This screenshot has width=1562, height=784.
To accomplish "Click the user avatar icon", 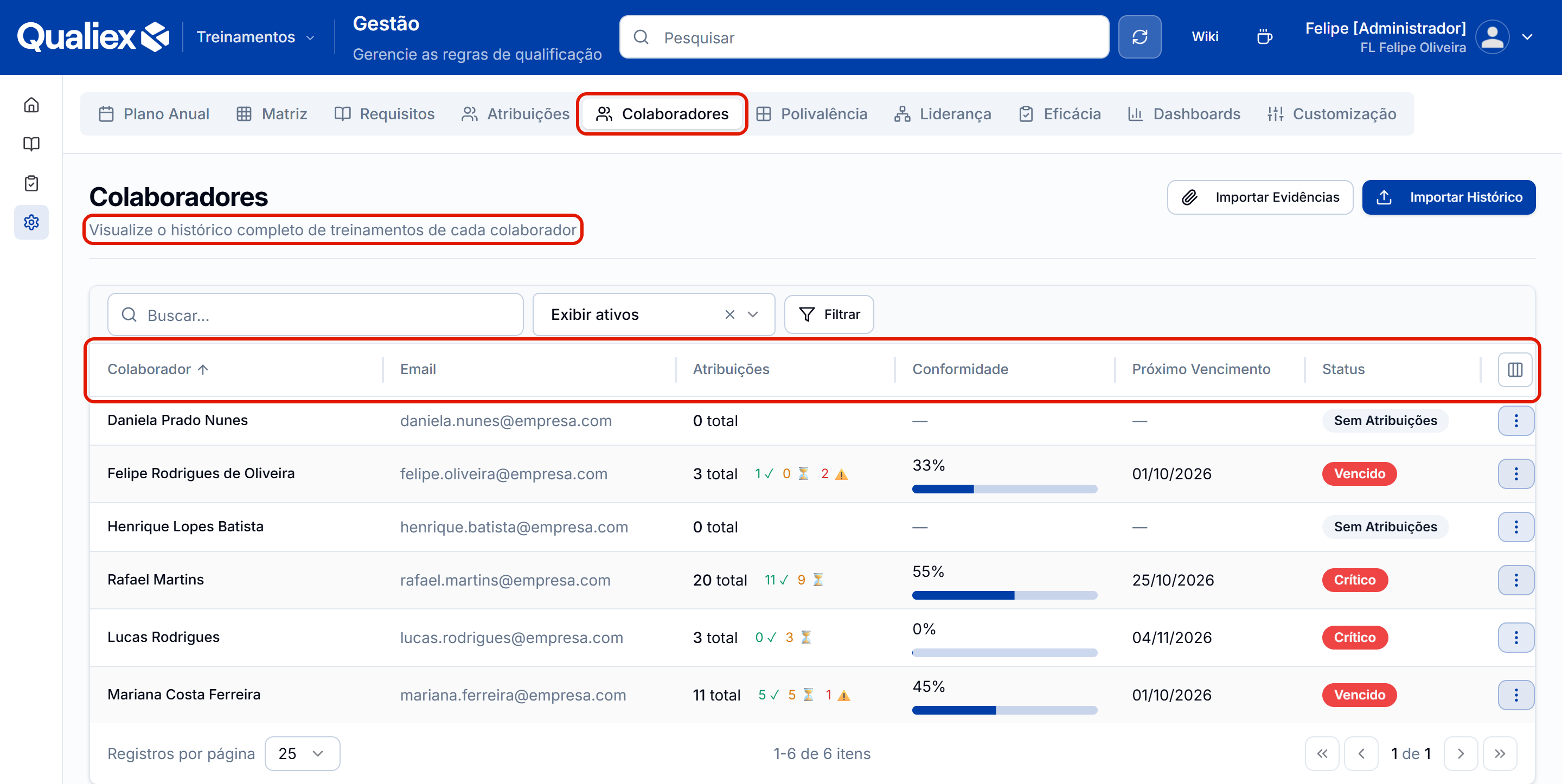I will (1492, 37).
